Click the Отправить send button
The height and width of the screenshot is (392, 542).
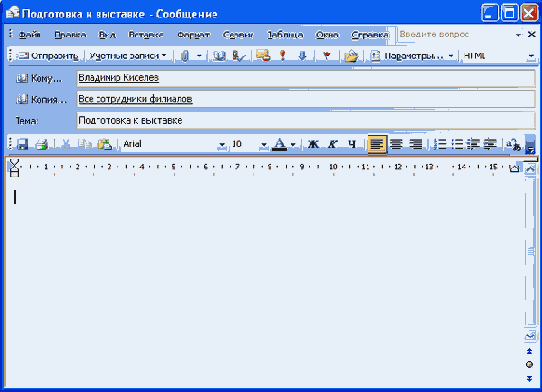coord(47,56)
